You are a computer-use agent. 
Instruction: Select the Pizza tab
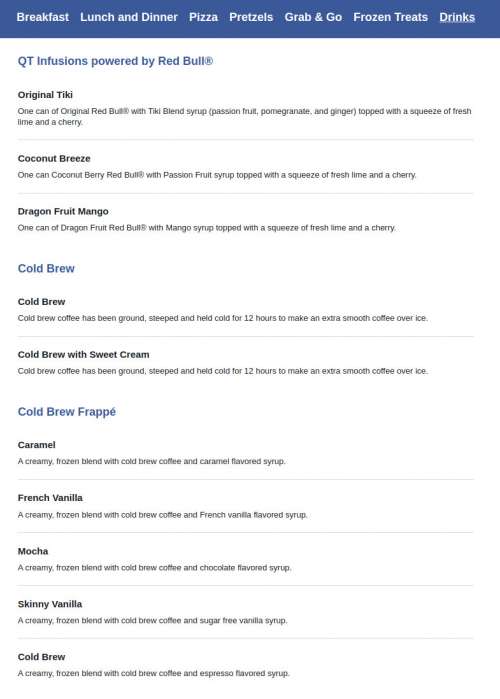(203, 17)
